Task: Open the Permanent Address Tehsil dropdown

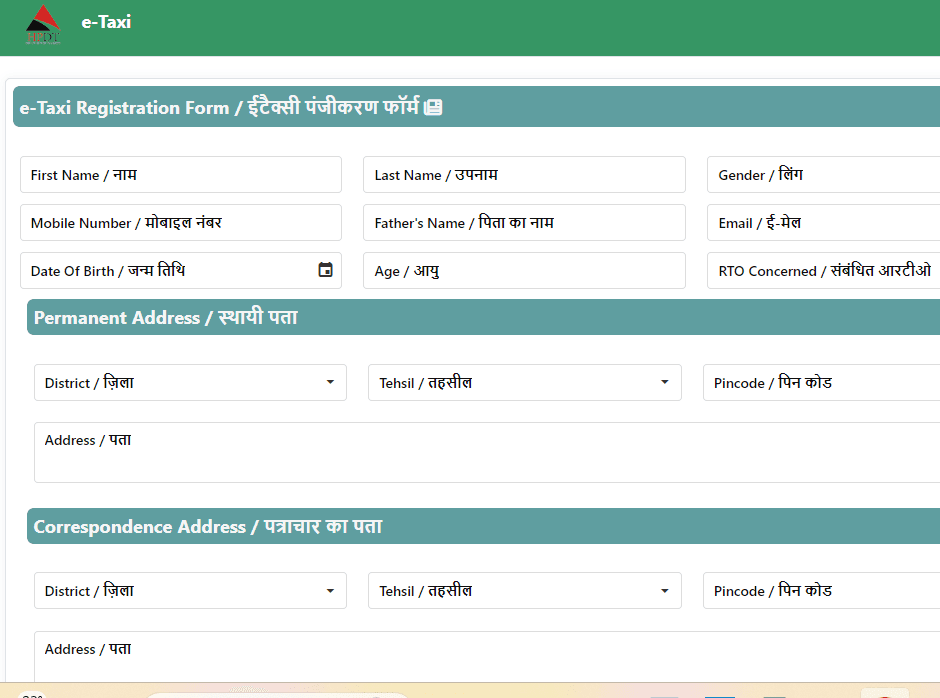Action: (x=524, y=383)
